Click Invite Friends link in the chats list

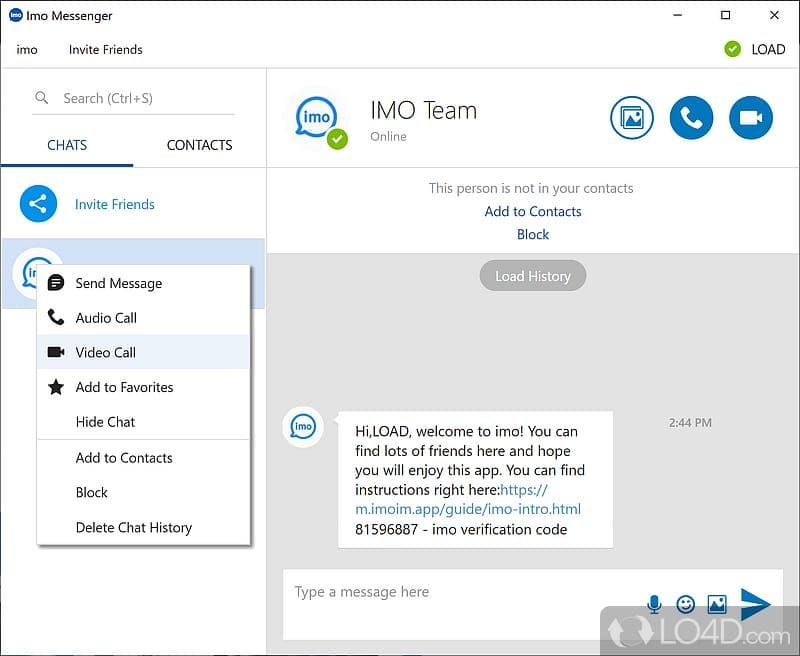114,204
